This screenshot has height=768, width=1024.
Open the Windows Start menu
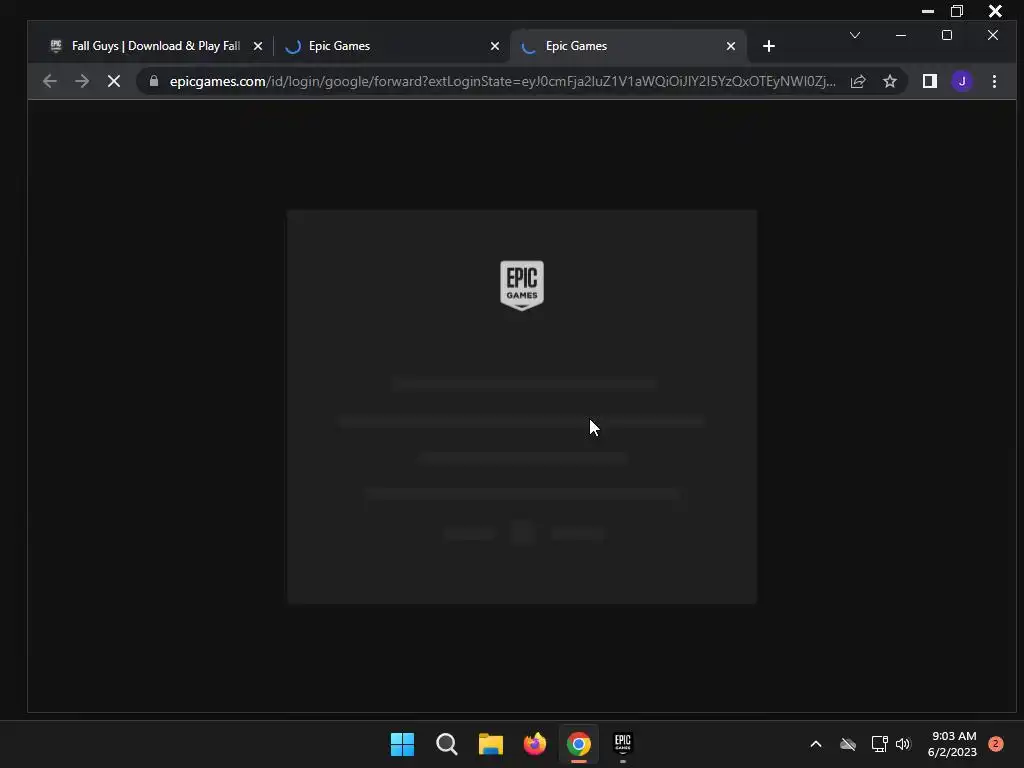click(402, 744)
